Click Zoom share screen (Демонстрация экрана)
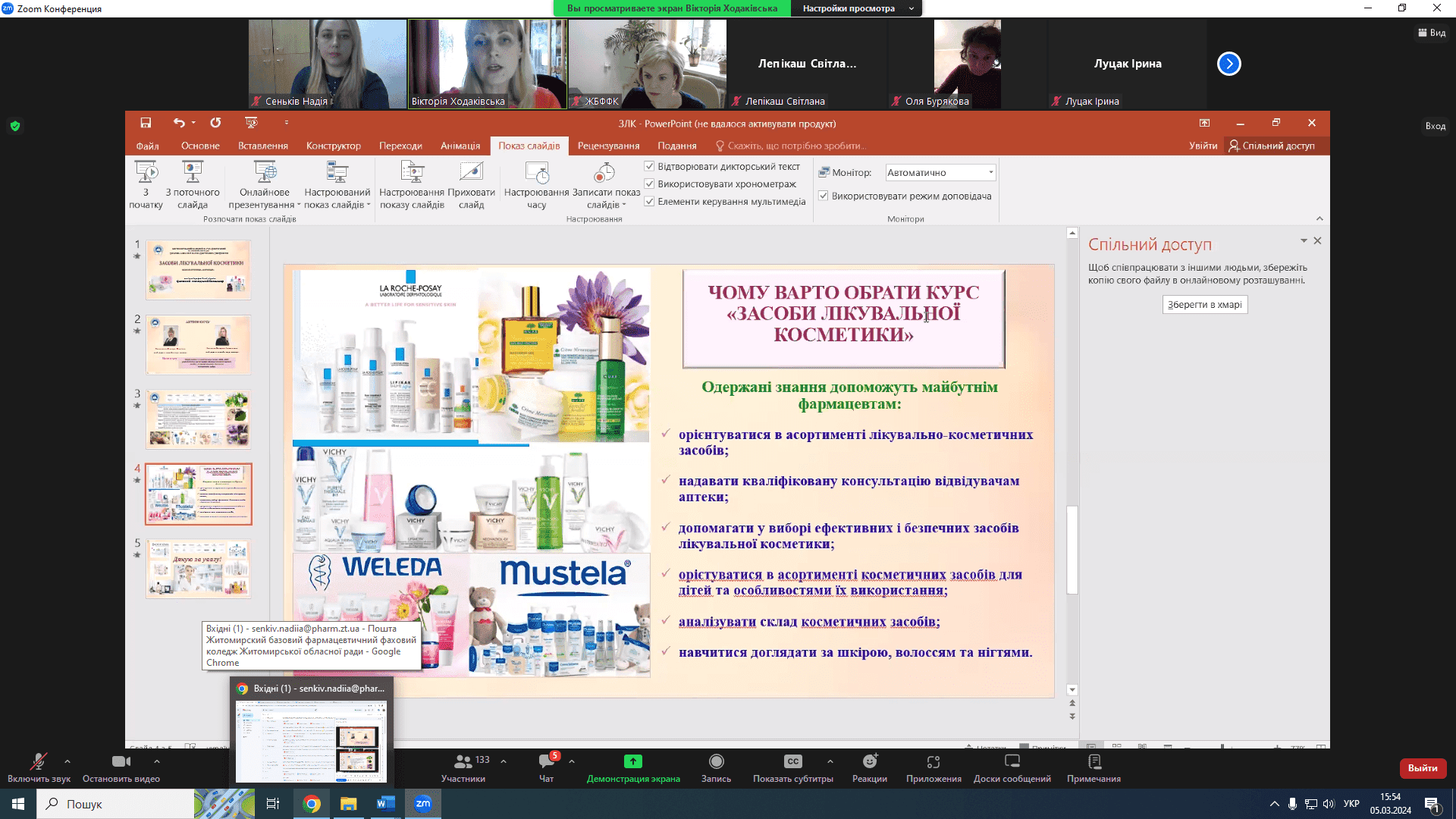1456x819 pixels. click(x=633, y=767)
